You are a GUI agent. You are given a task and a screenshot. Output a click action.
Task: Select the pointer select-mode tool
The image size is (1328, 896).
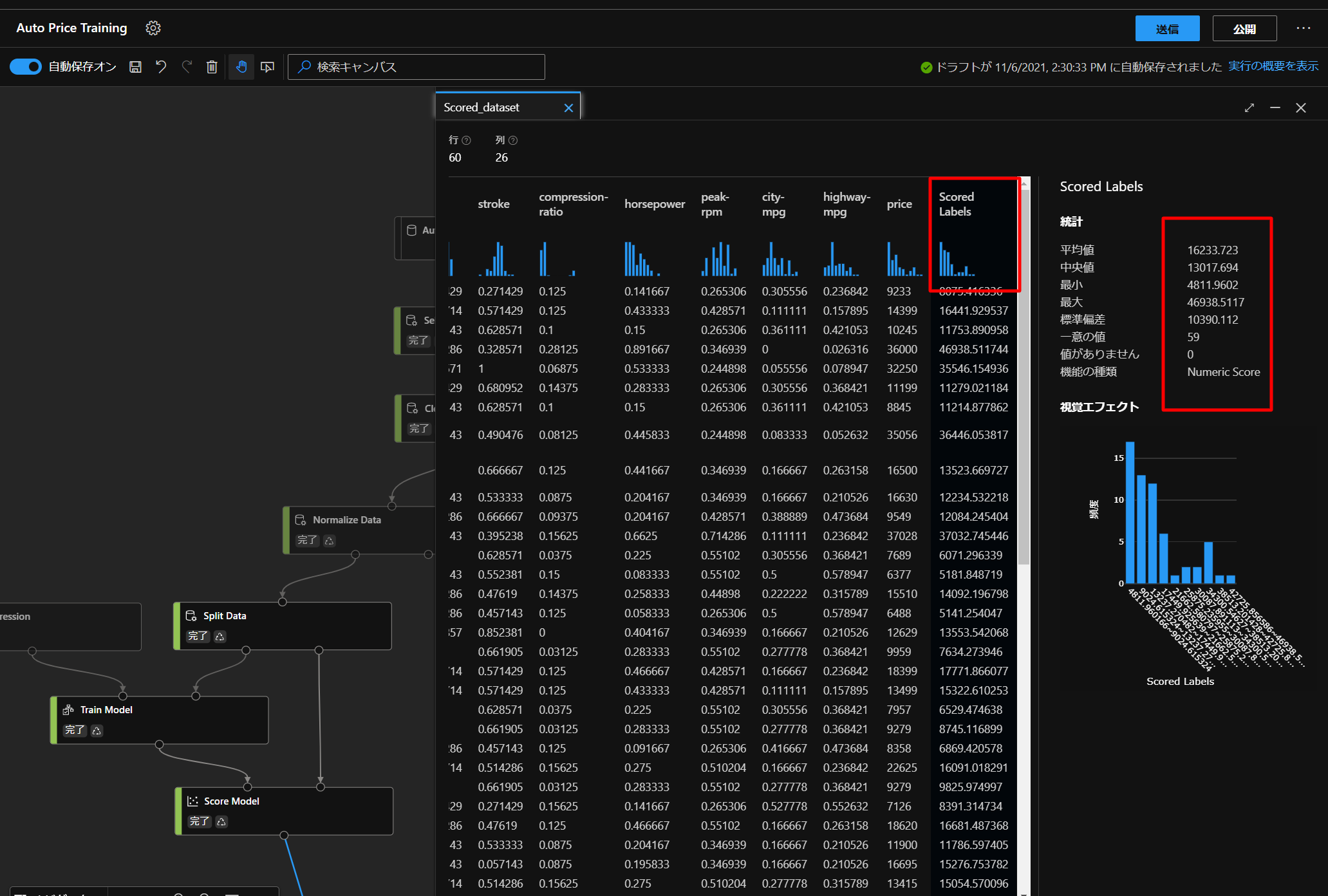click(267, 67)
